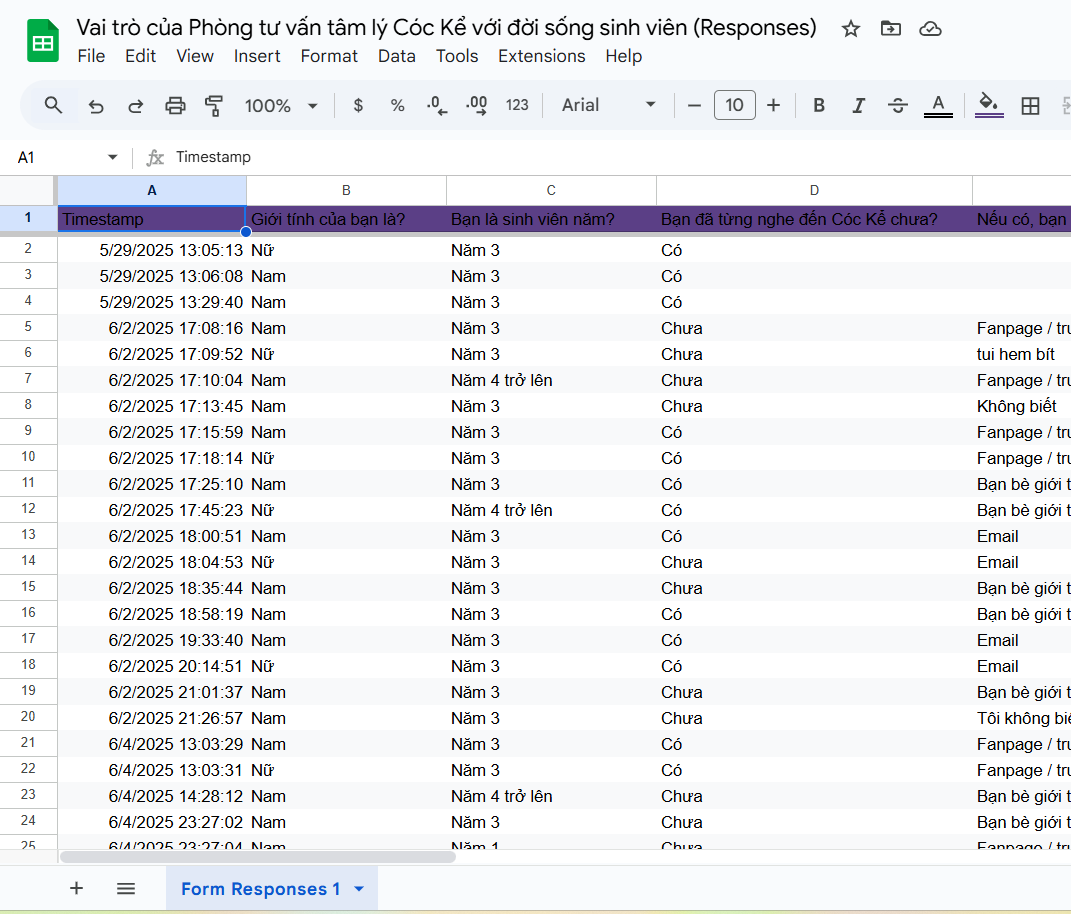Open the name box dropdown arrow
1071x914 pixels.
[113, 157]
